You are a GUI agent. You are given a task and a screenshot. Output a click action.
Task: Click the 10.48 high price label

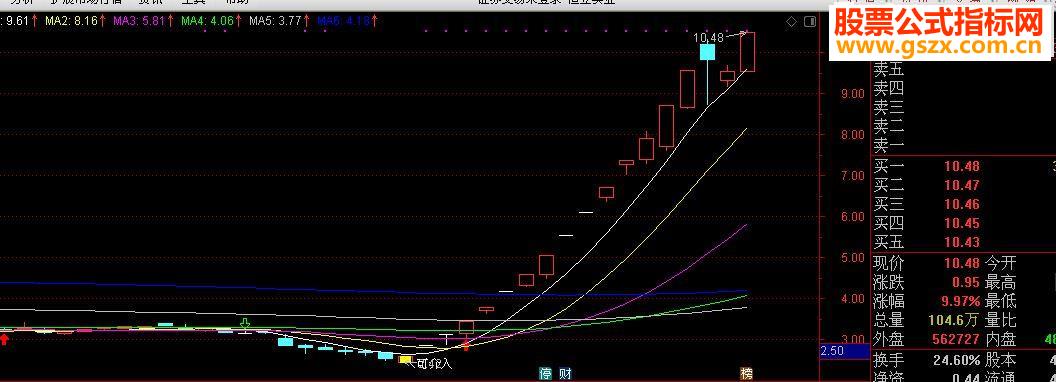pos(708,38)
